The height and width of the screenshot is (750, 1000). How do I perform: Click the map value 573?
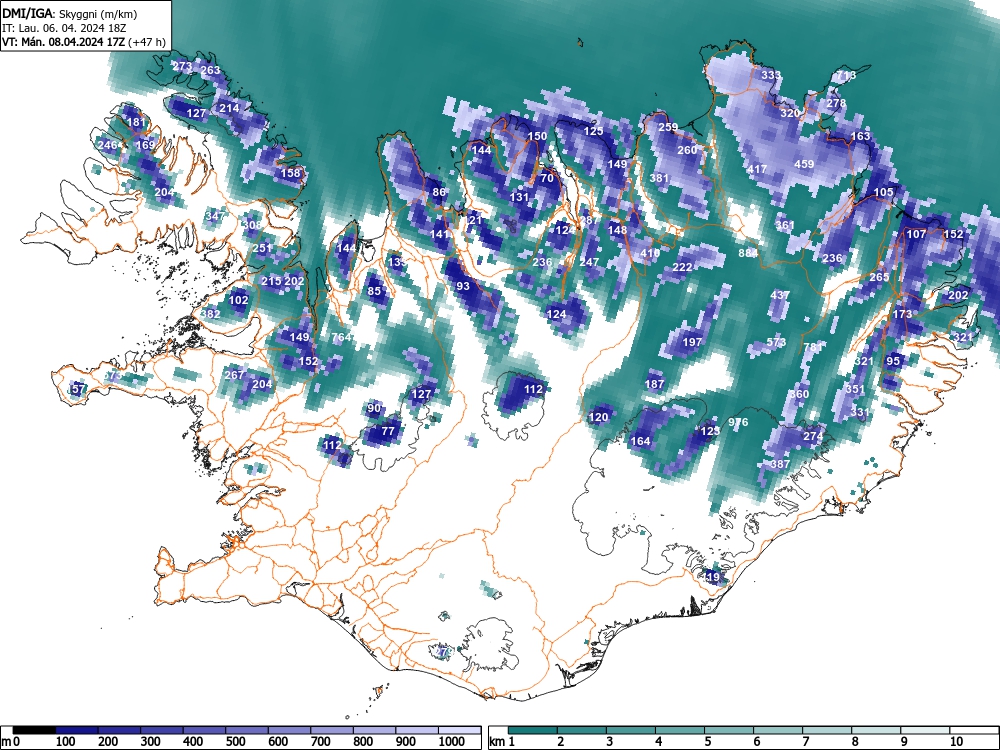point(776,342)
